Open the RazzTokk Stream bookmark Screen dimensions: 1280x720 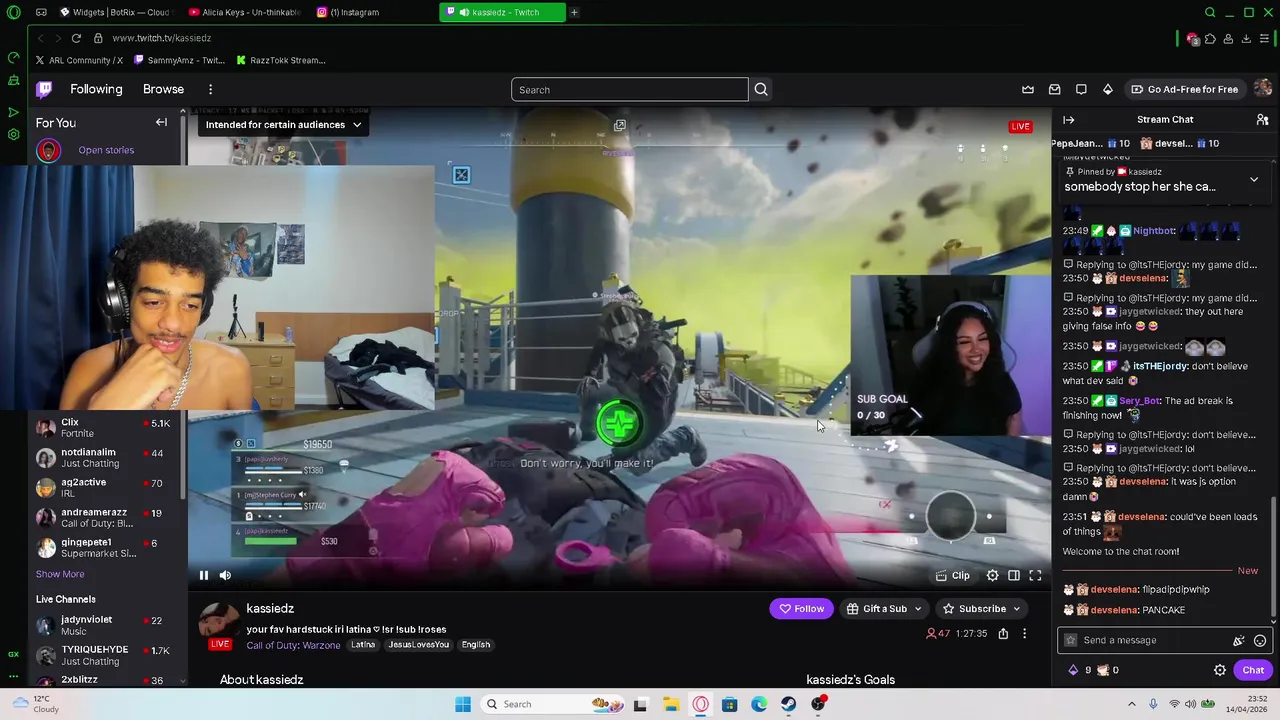pos(281,60)
